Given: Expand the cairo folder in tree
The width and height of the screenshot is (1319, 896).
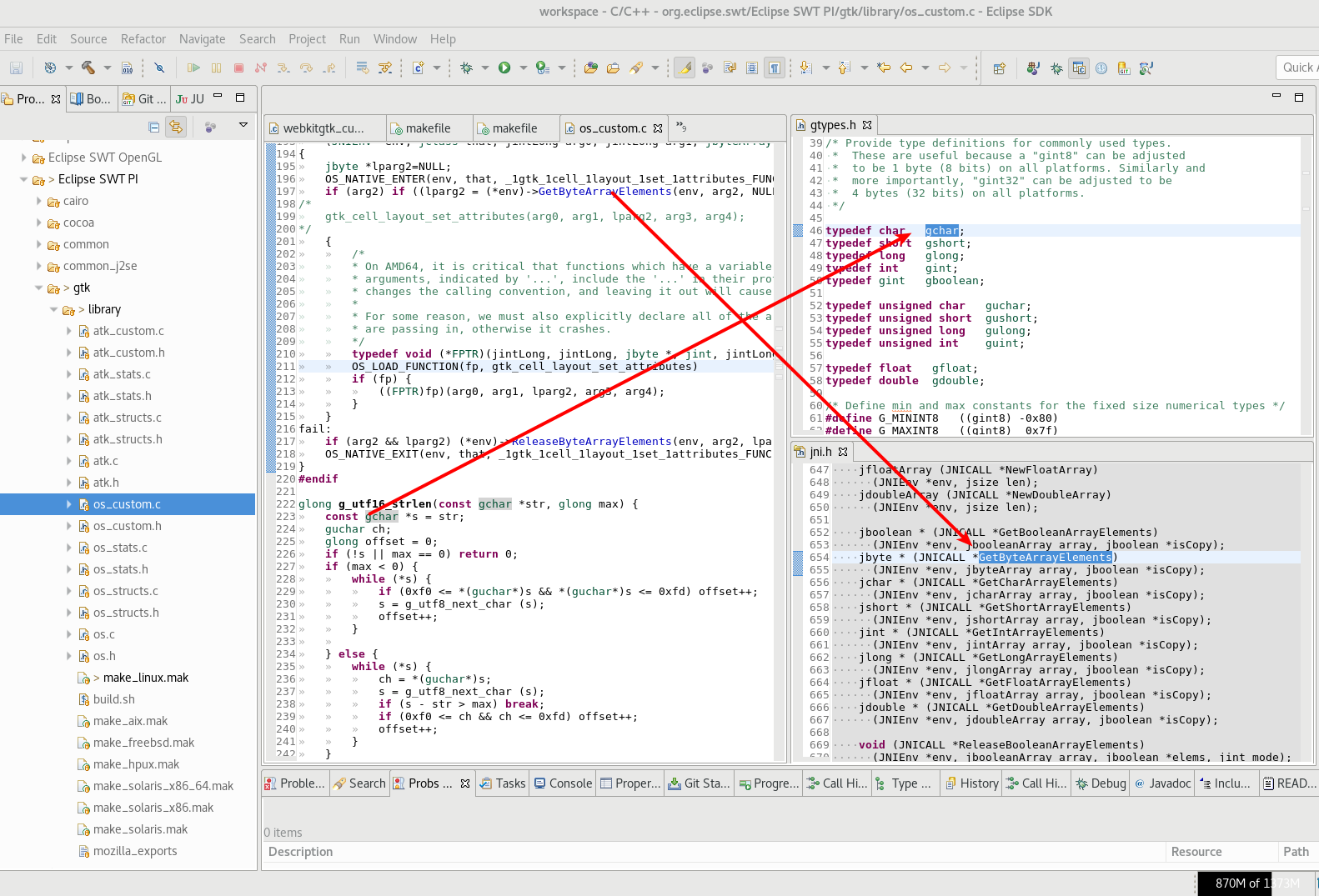Looking at the screenshot, I should (x=39, y=201).
